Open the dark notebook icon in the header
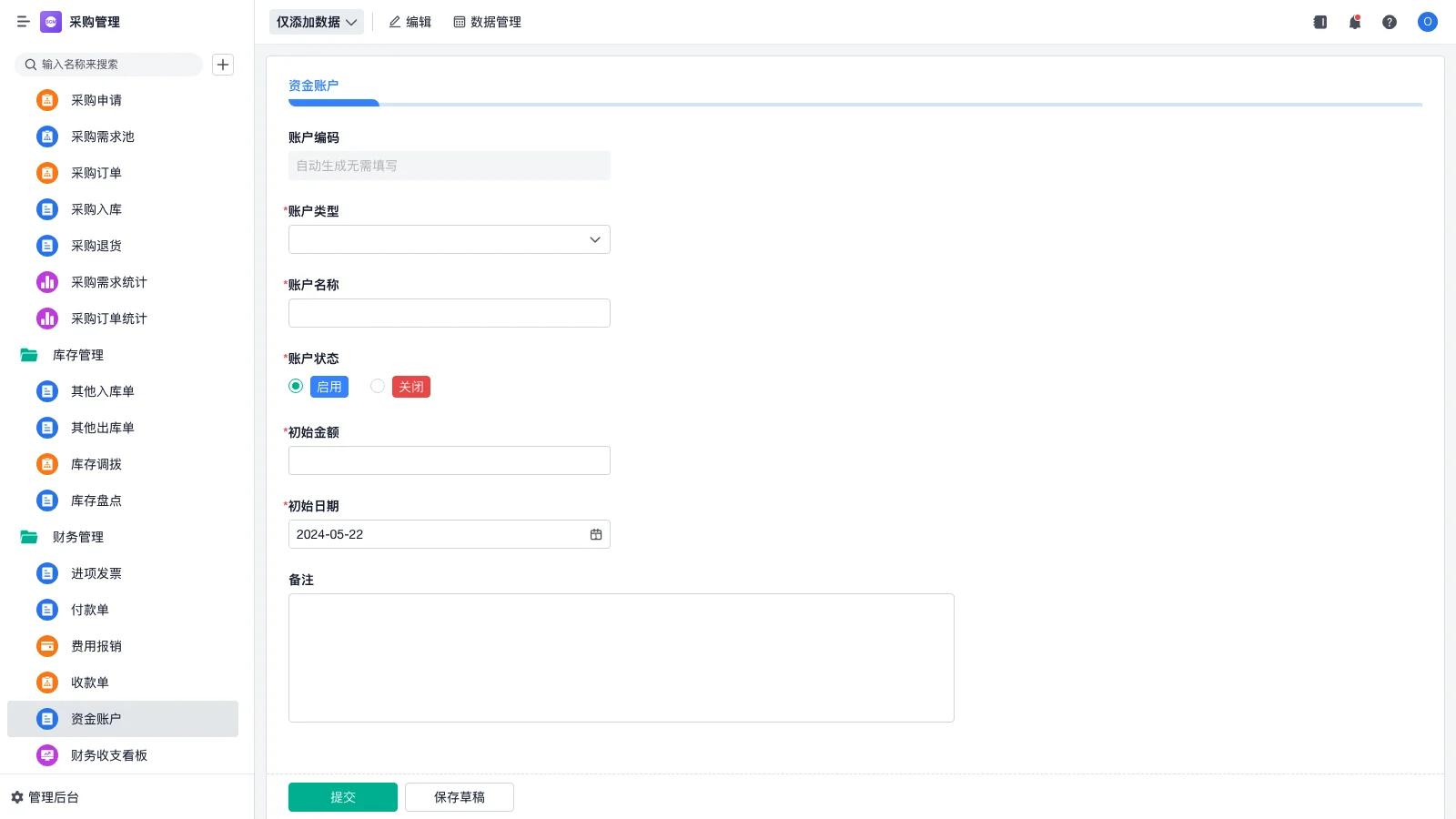This screenshot has width=1456, height=819. click(1320, 22)
